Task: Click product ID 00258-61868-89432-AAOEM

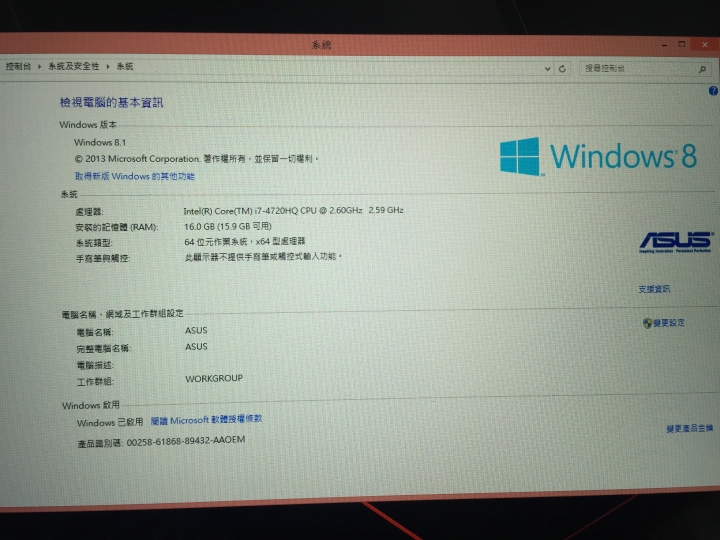Action: [x=186, y=440]
